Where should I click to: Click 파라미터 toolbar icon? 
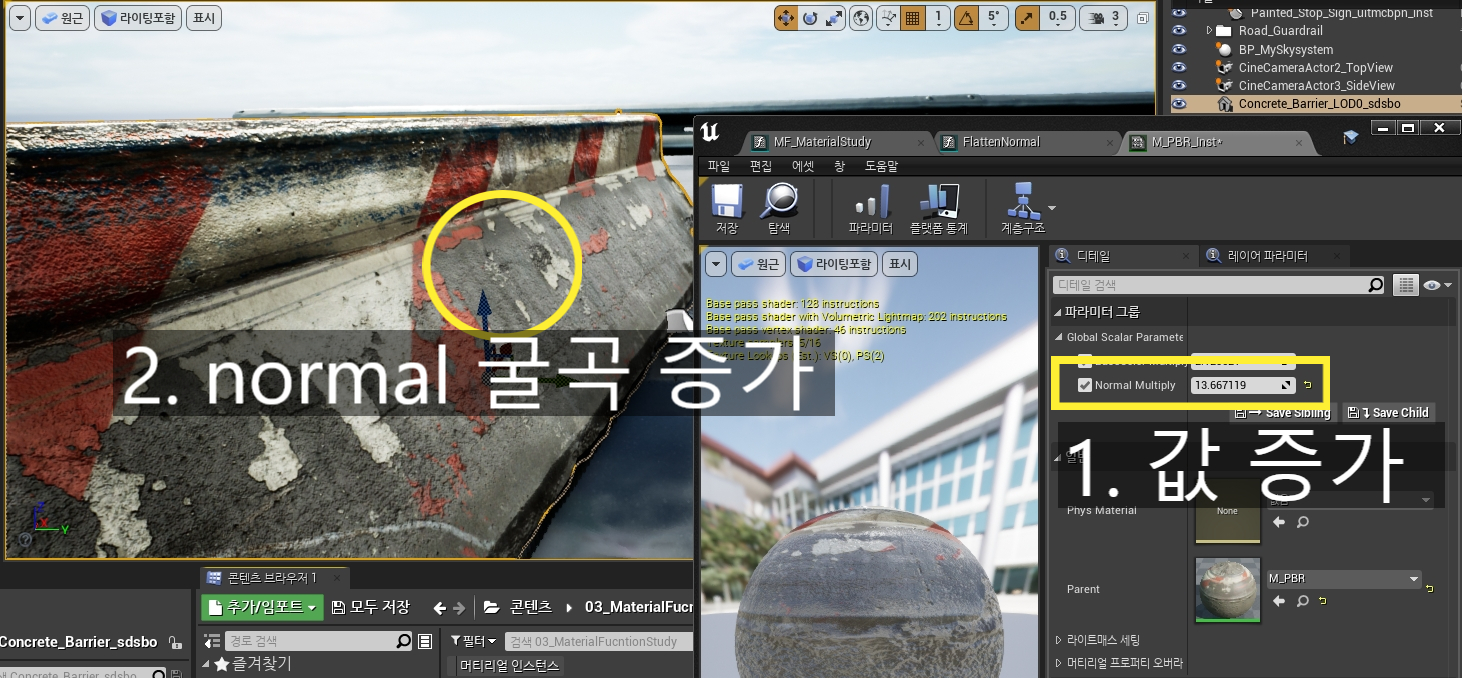point(870,209)
